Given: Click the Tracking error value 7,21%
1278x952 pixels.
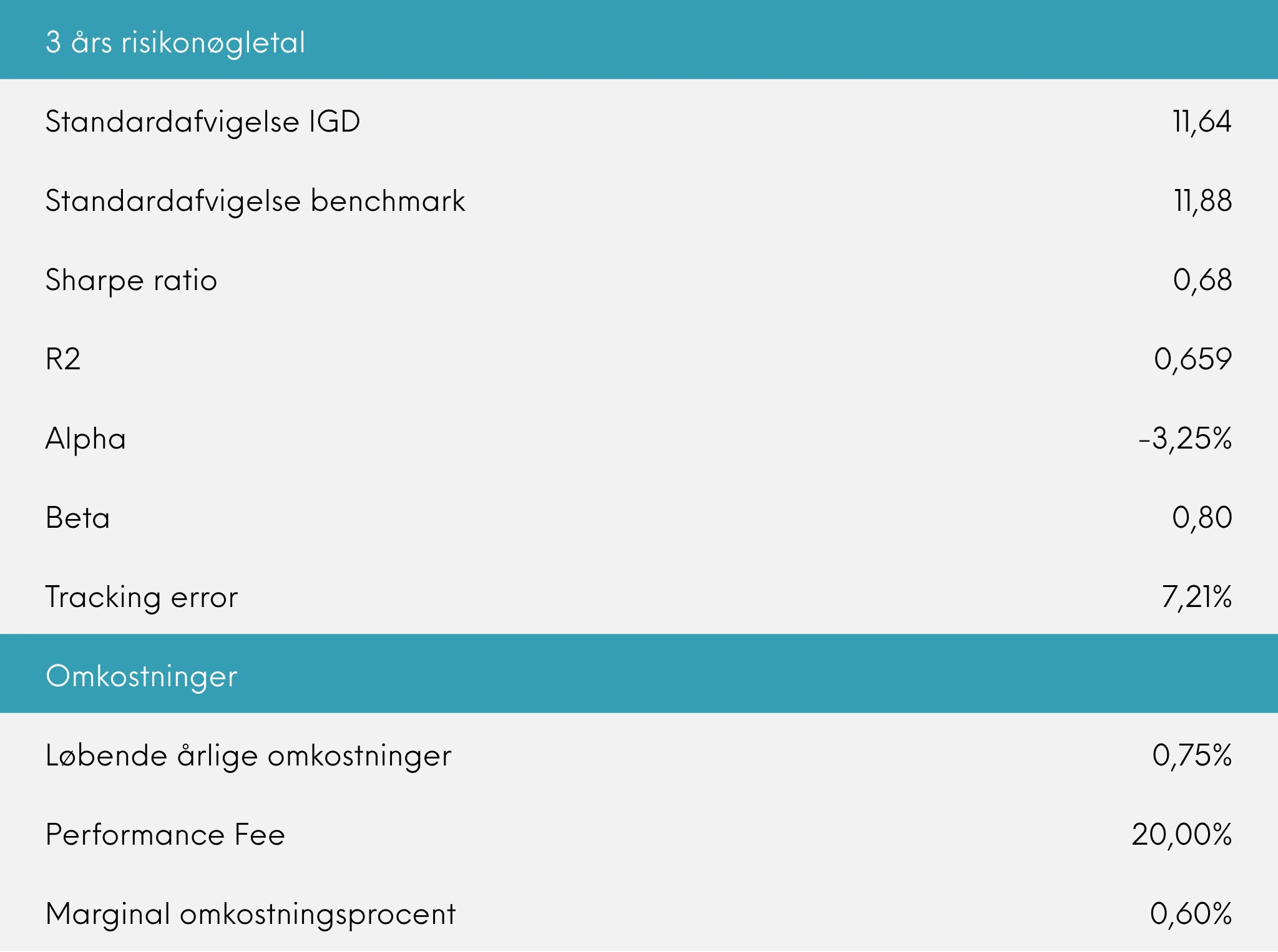Looking at the screenshot, I should [1196, 597].
